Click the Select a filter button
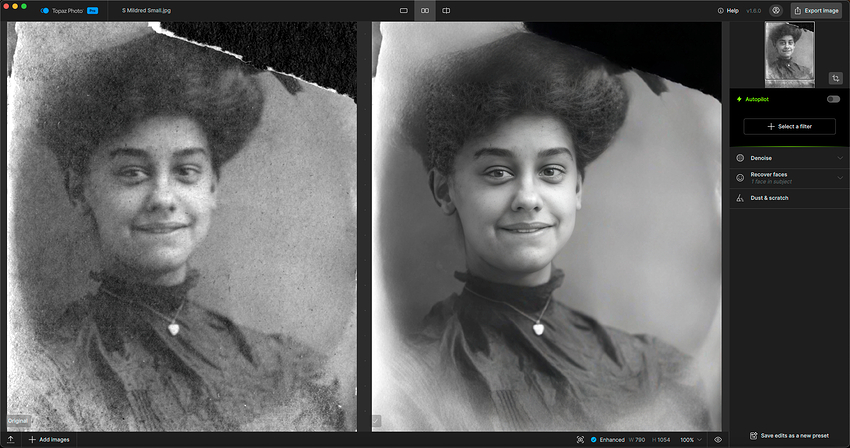 click(x=789, y=126)
